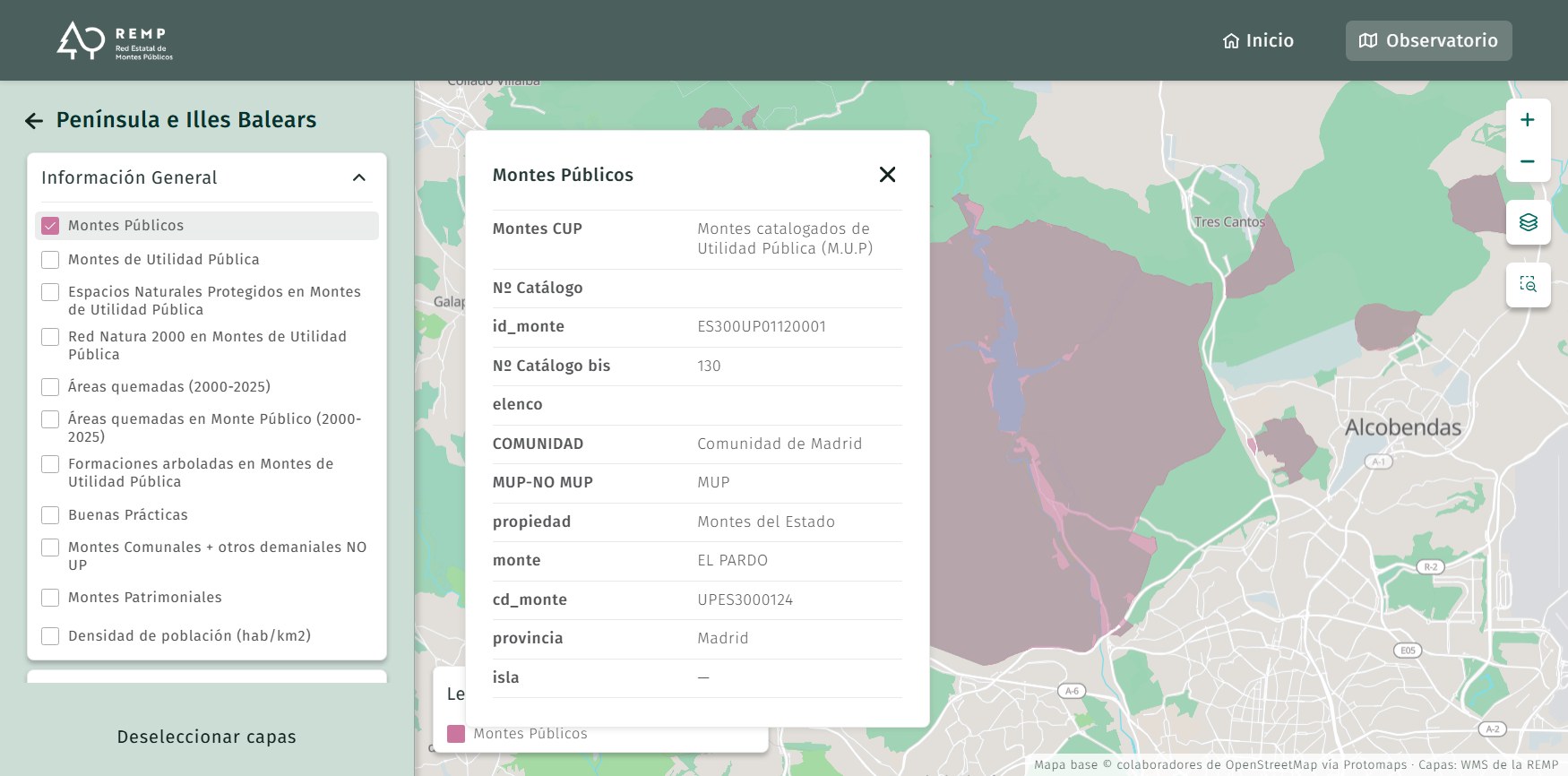1568x776 pixels.
Task: Open the Inicio page
Action: coord(1258,40)
